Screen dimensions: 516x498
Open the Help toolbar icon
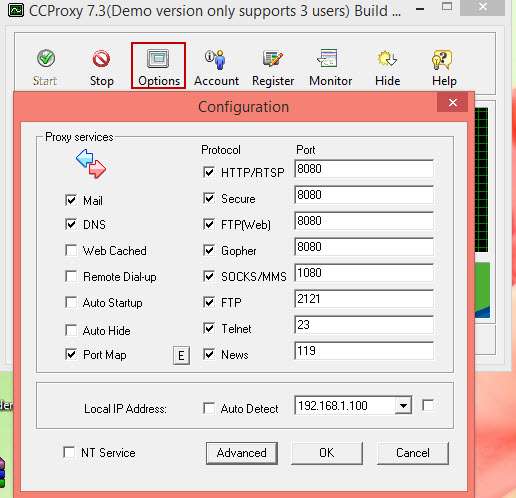click(x=444, y=67)
